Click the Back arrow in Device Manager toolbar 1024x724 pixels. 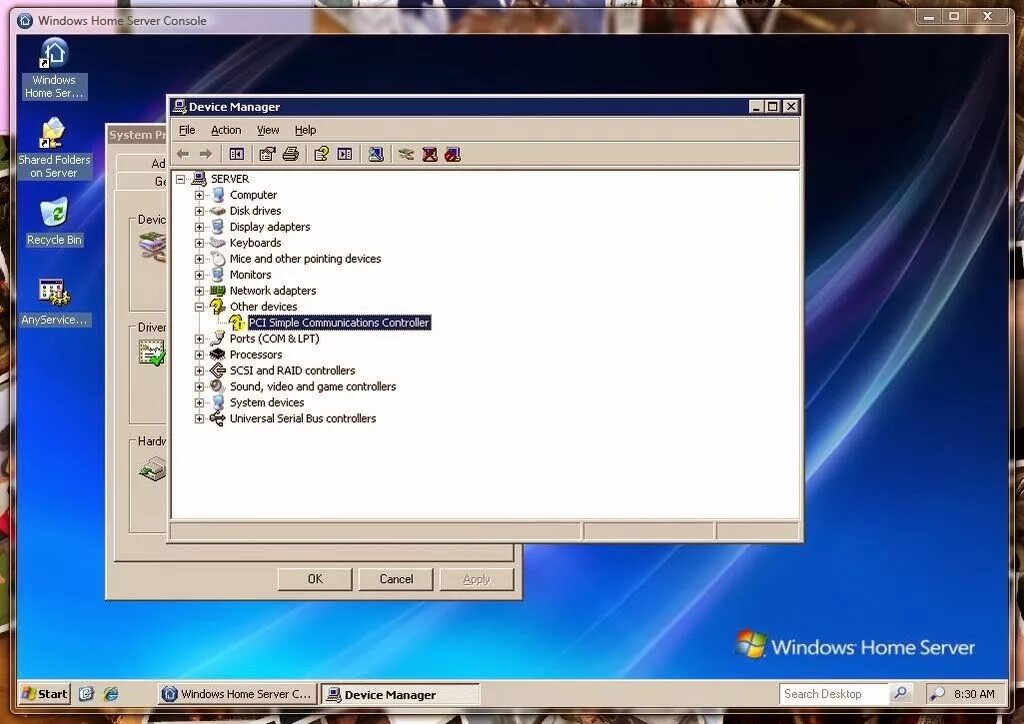point(183,154)
